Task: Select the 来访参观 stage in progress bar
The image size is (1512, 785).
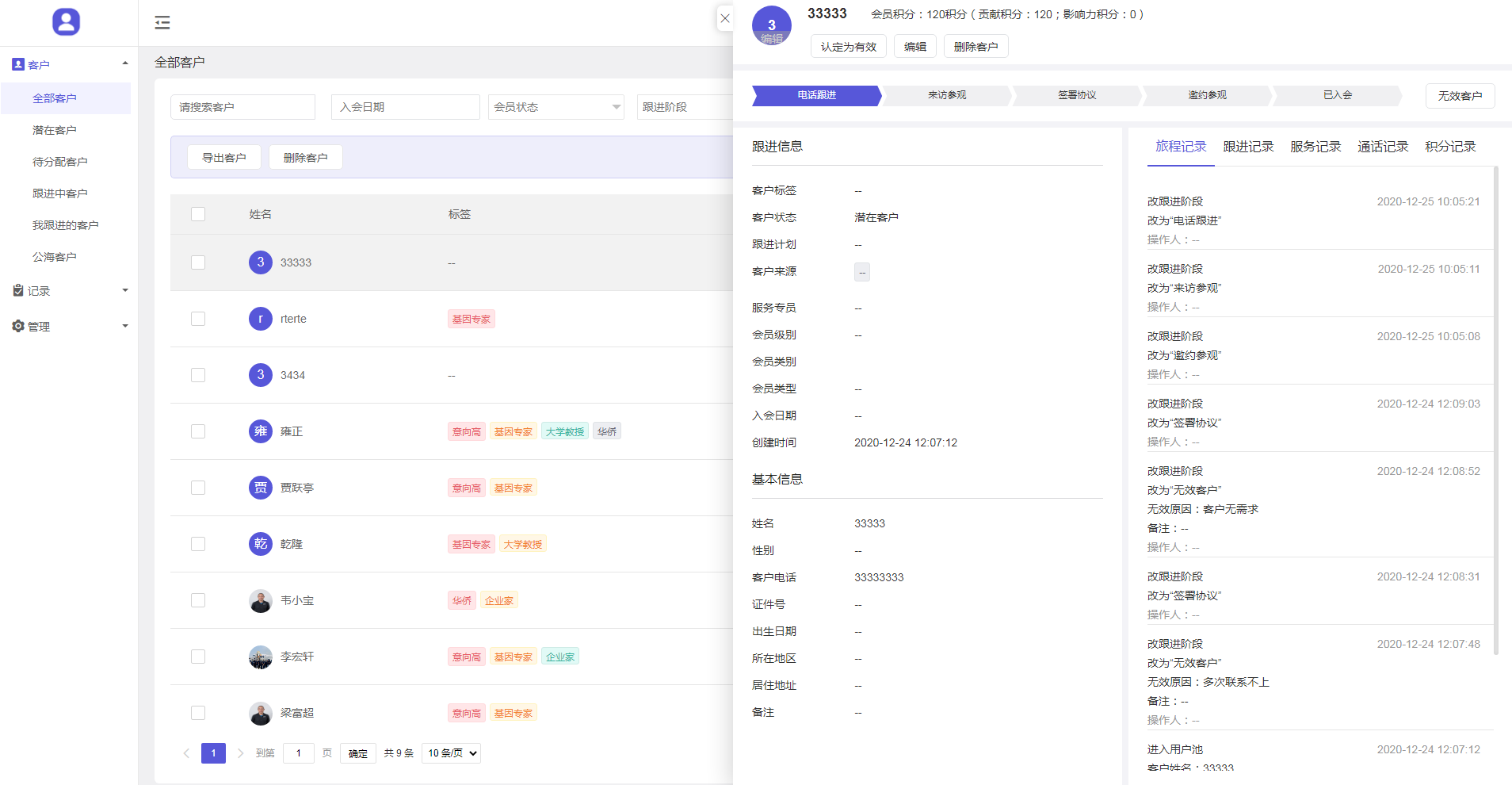Action: coord(946,95)
